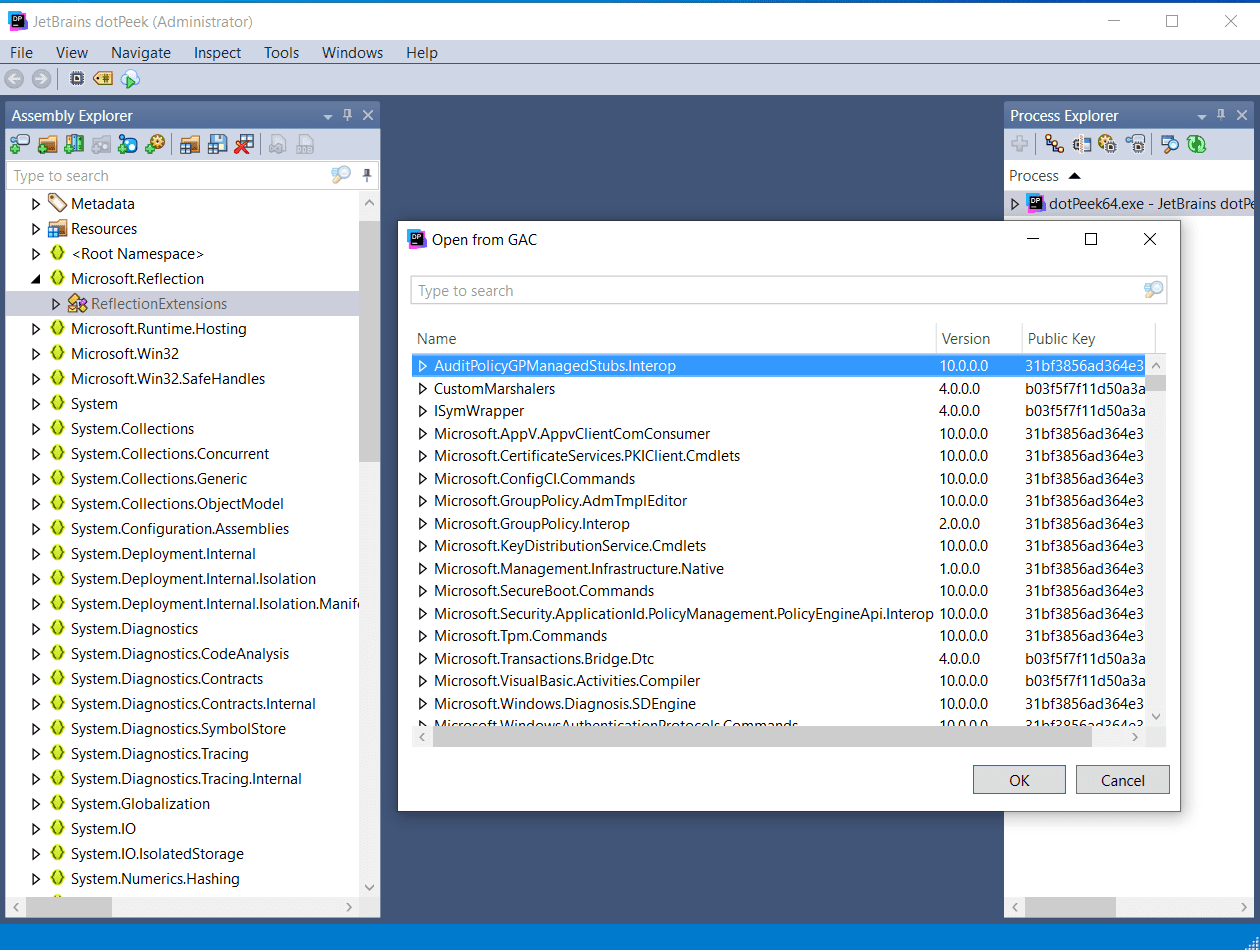Click the blue shape with chip icon in Process Explorer
The image size is (1260, 950).
coord(1135,145)
